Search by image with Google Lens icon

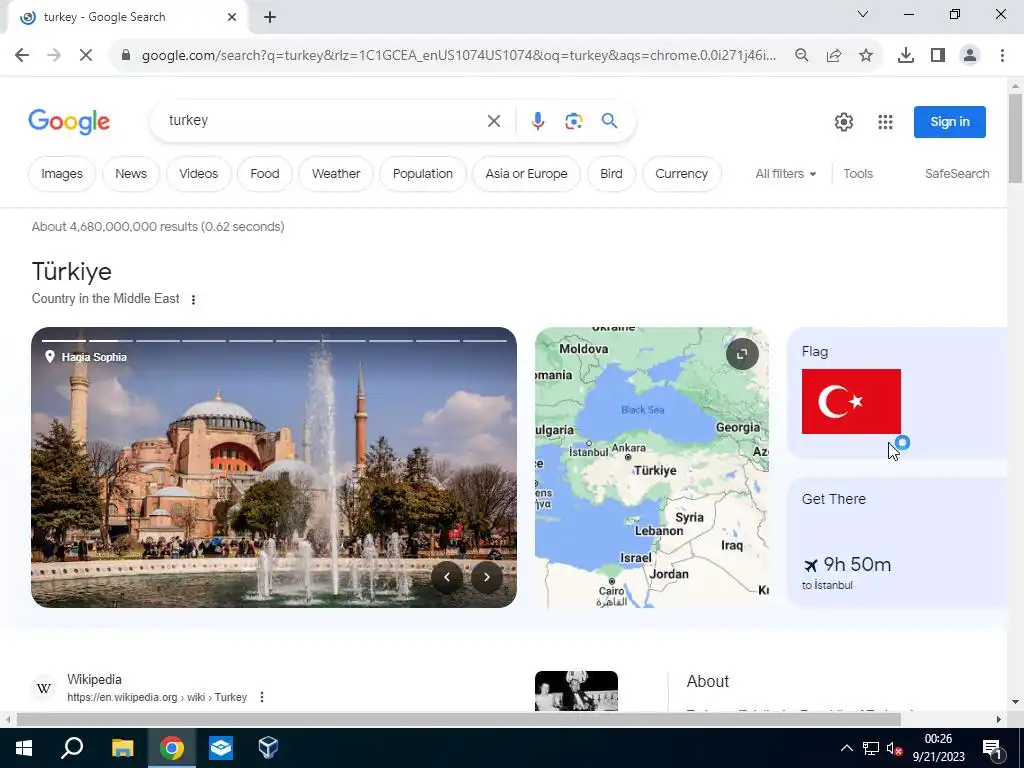click(573, 121)
